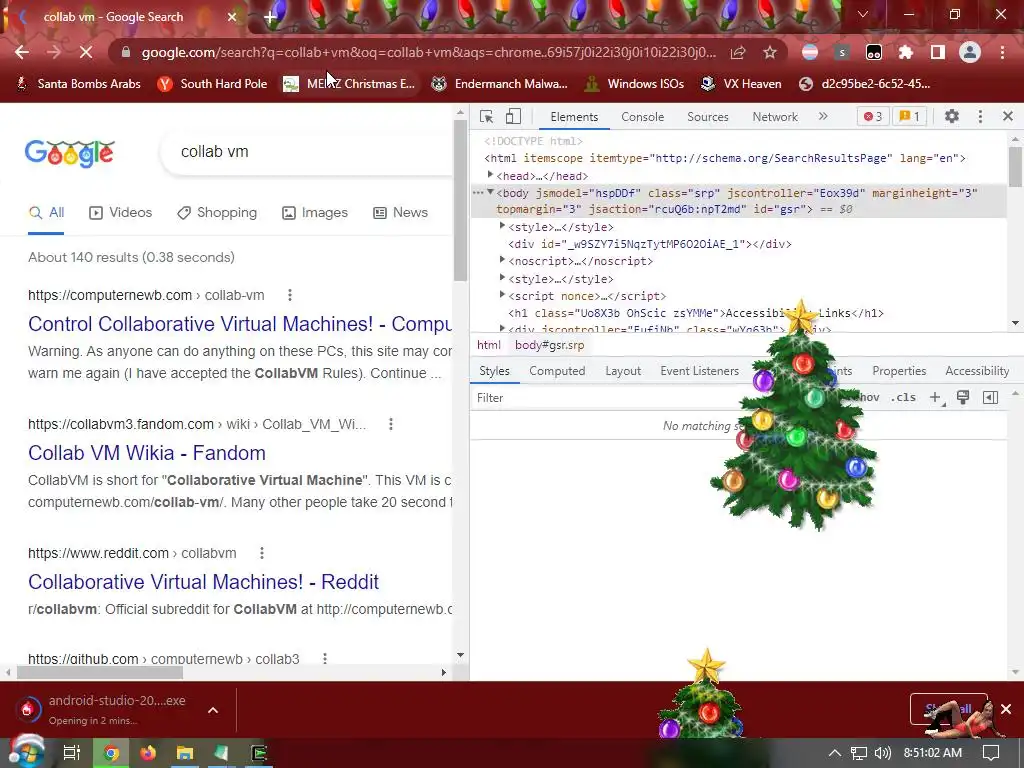Viewport: 1024px width, 768px height.
Task: Open the Properties pane tab
Action: point(899,371)
